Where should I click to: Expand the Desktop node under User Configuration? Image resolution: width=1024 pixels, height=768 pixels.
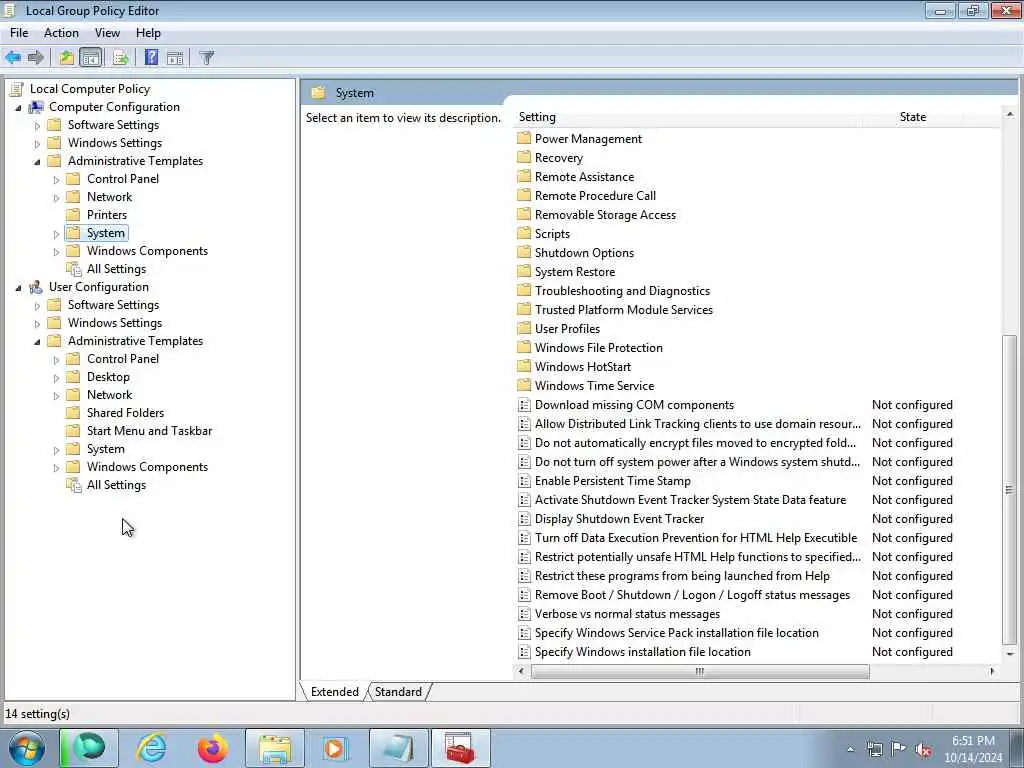click(x=56, y=377)
